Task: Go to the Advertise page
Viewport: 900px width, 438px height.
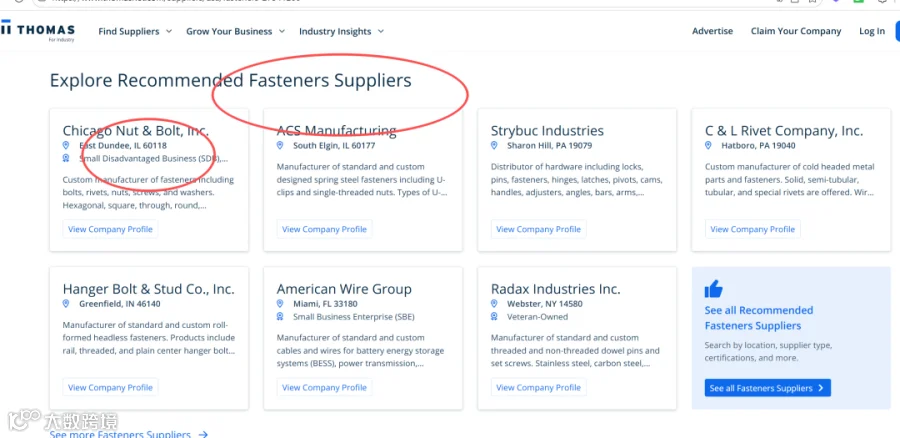Action: tap(712, 32)
